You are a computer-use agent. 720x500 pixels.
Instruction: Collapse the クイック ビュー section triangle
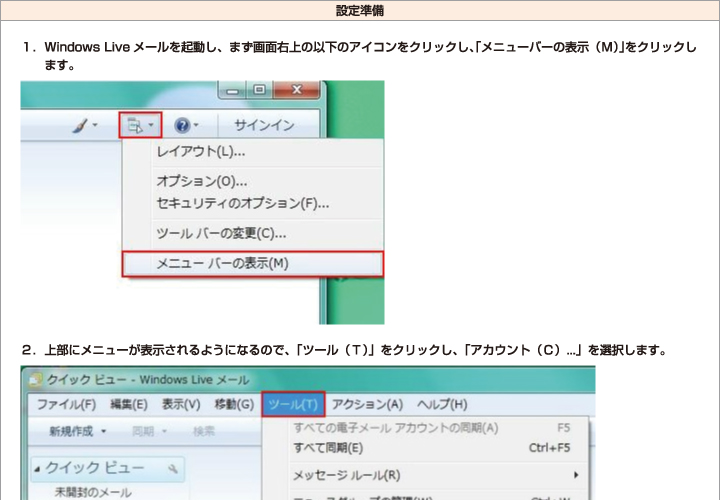pyautogui.click(x=38, y=469)
